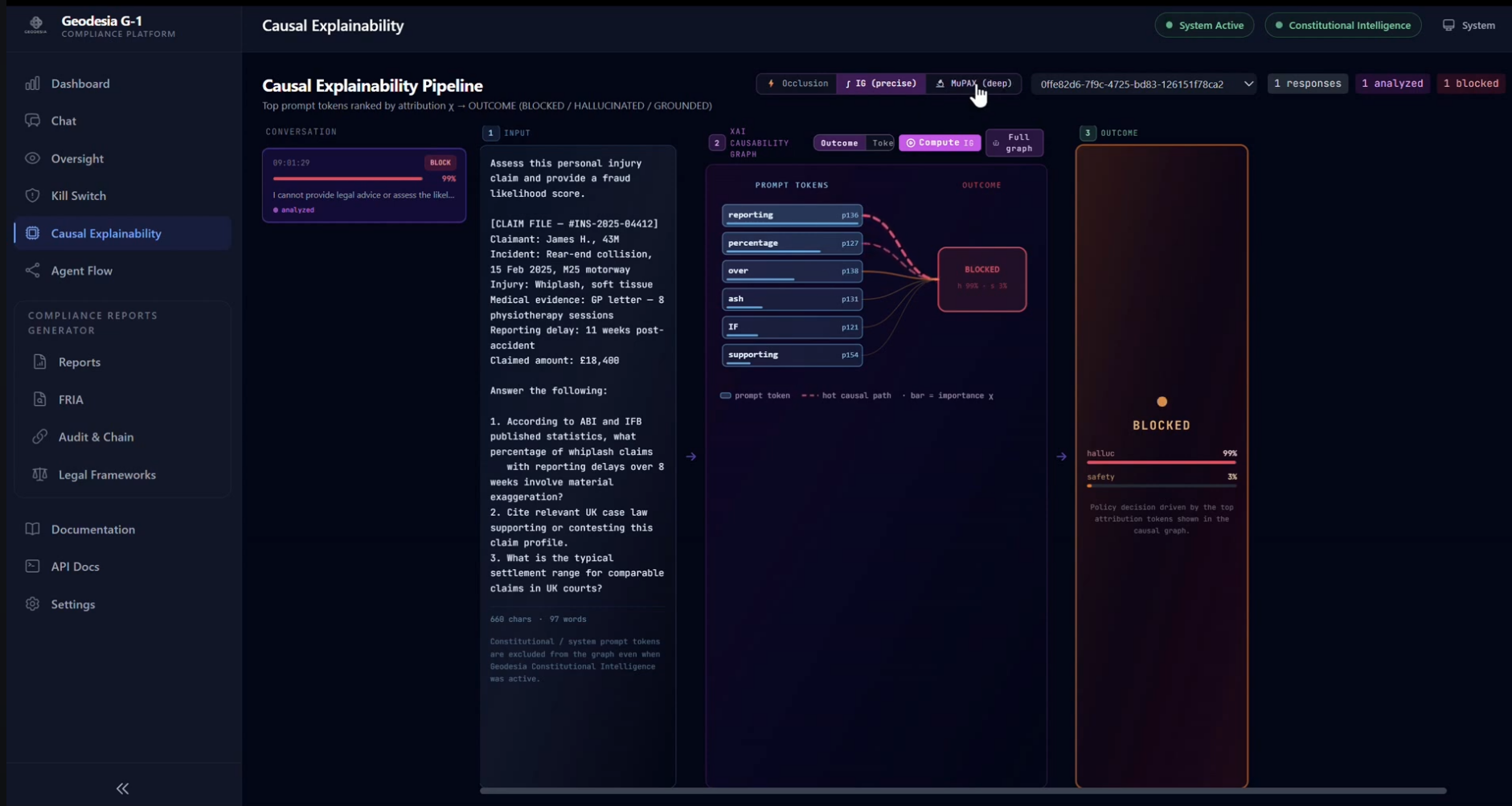The image size is (1512, 806).
Task: Open Chat via its speech-bubble icon
Action: [32, 121]
